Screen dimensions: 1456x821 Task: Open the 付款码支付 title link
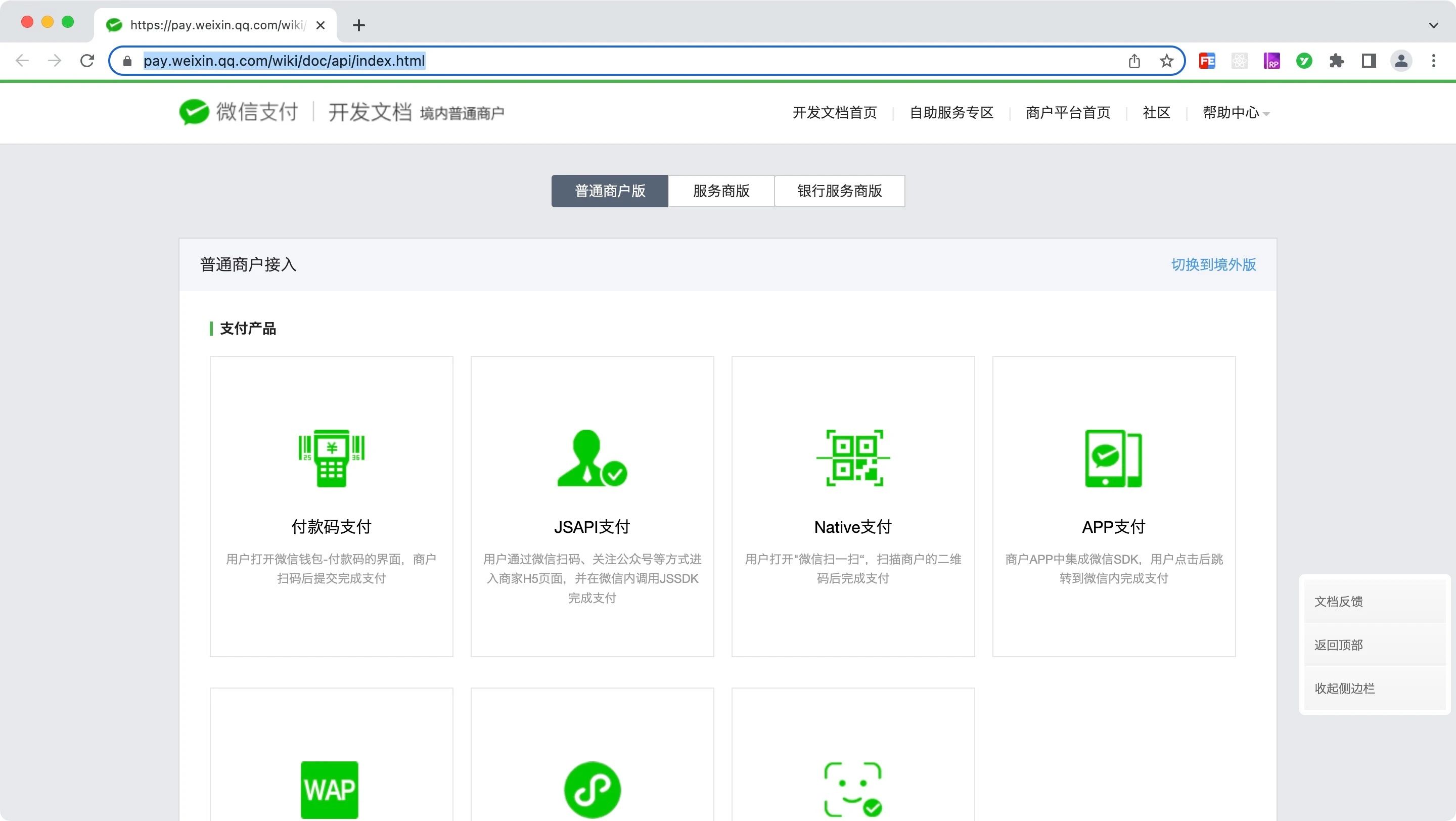(331, 527)
